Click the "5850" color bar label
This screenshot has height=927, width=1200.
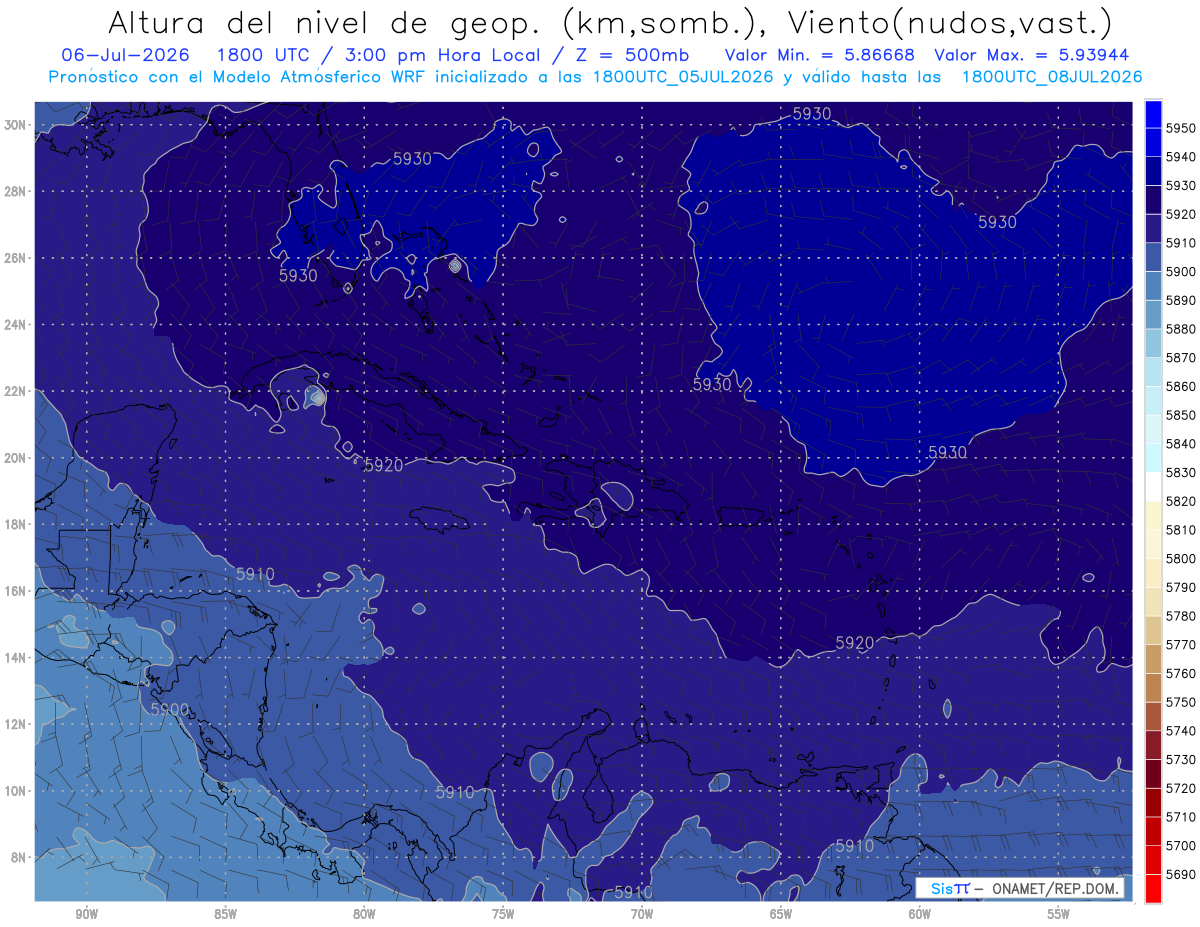(x=1180, y=415)
